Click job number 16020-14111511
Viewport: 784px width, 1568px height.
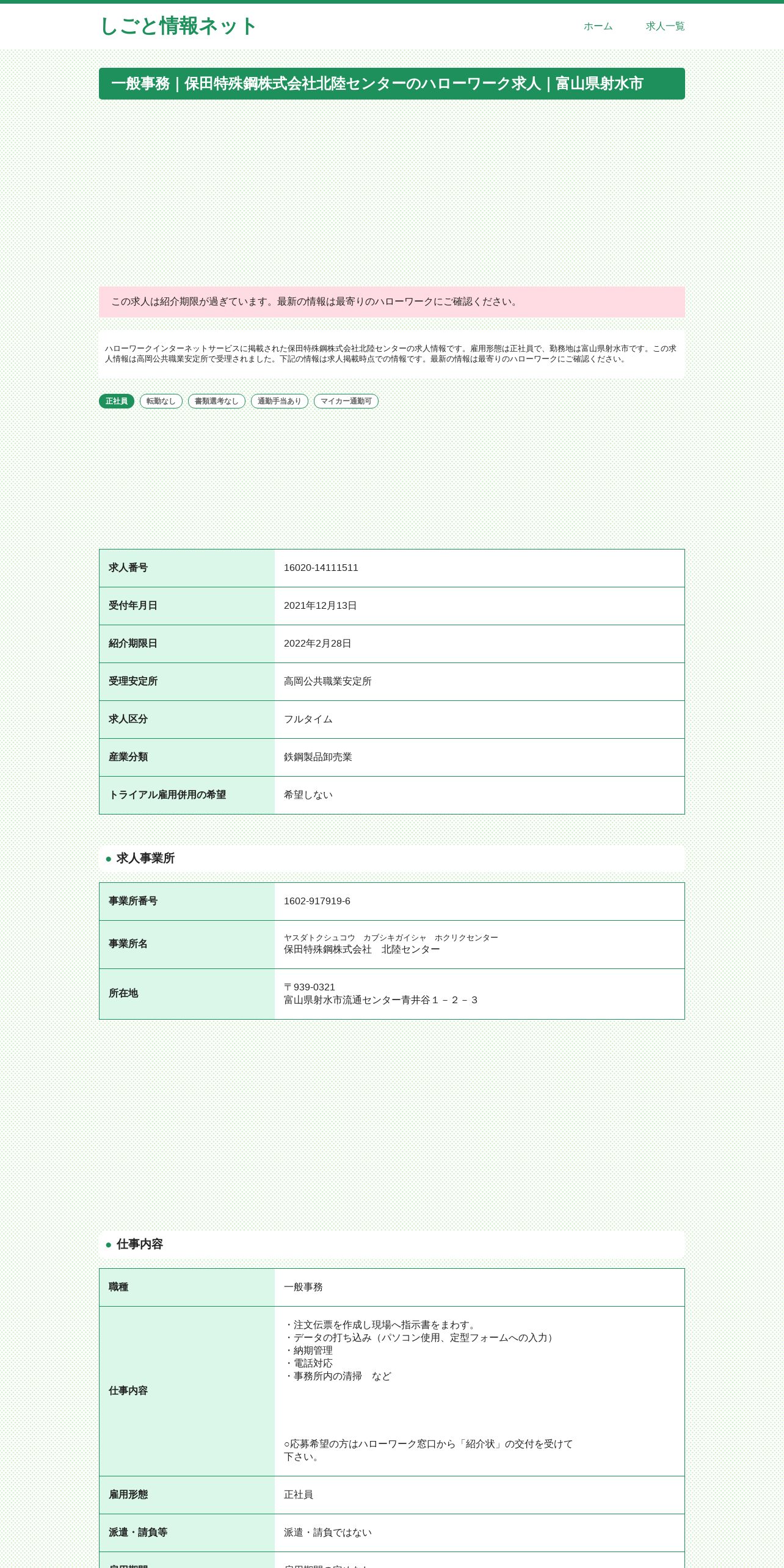(x=321, y=568)
